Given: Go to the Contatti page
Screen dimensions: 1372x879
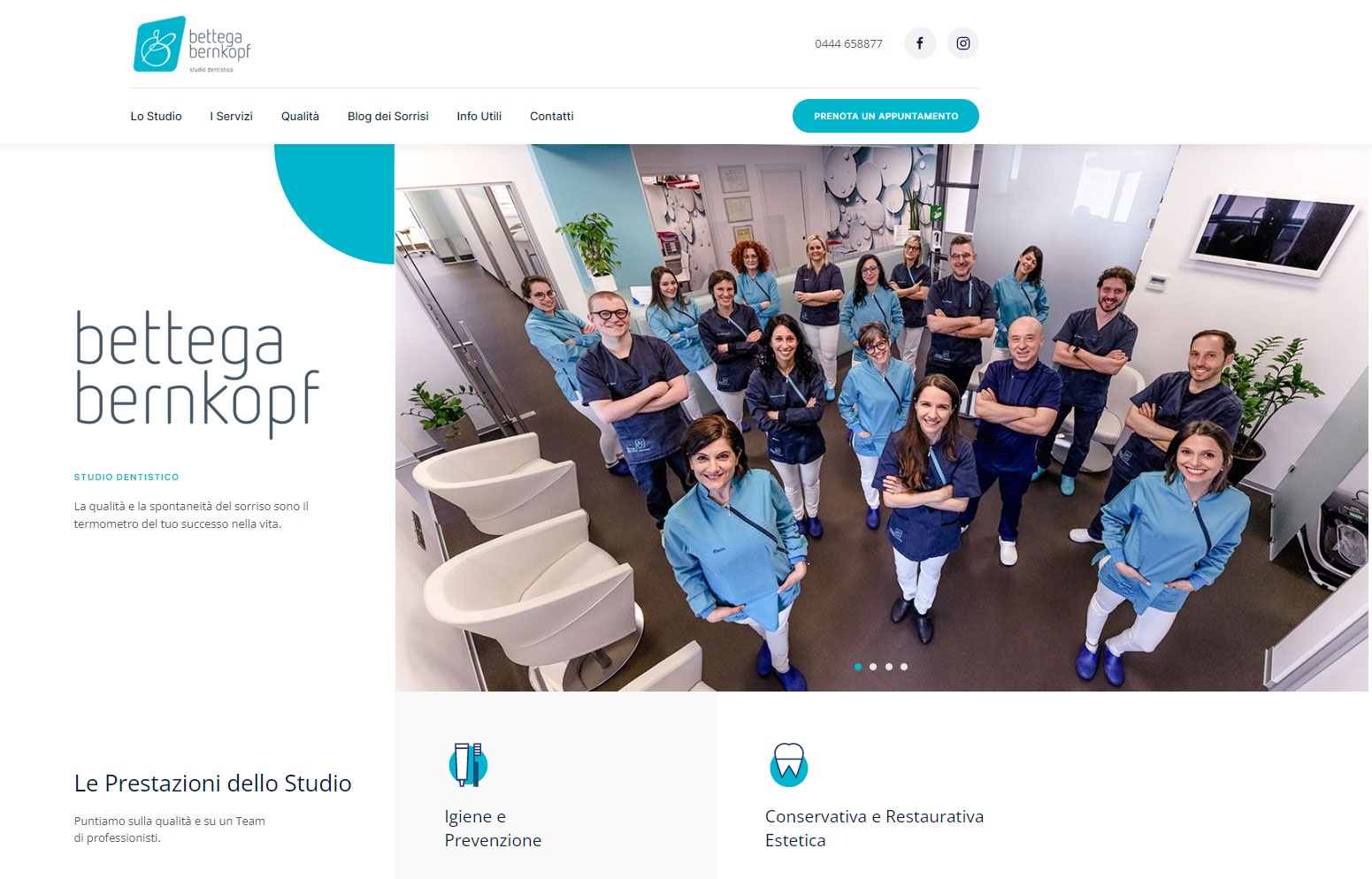Looking at the screenshot, I should tap(552, 116).
